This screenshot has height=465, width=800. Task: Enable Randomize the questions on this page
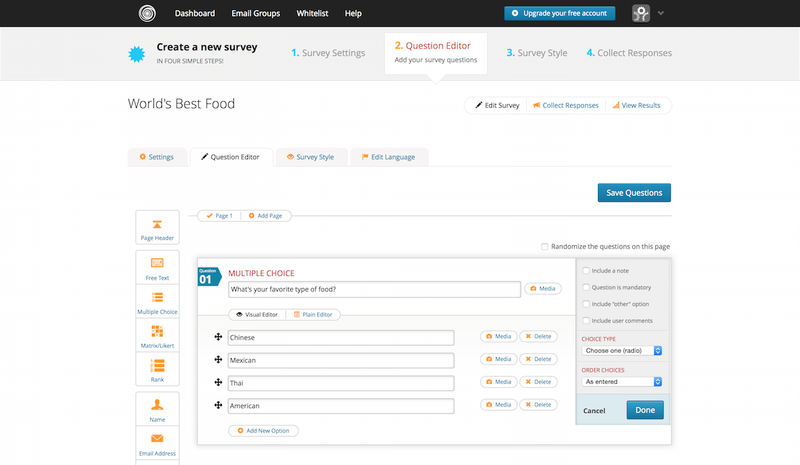[x=544, y=246]
